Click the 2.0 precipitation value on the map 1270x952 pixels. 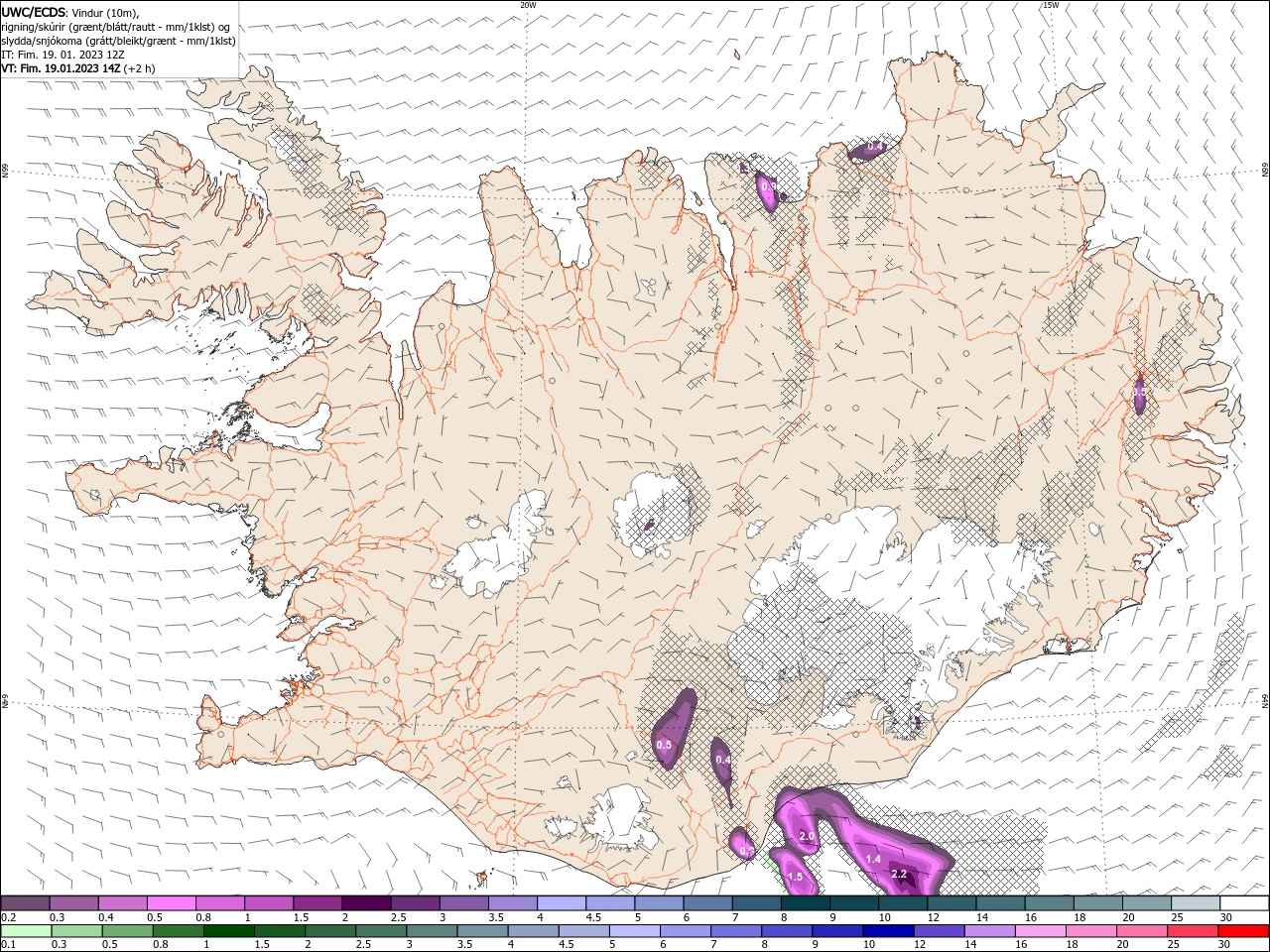coord(807,837)
